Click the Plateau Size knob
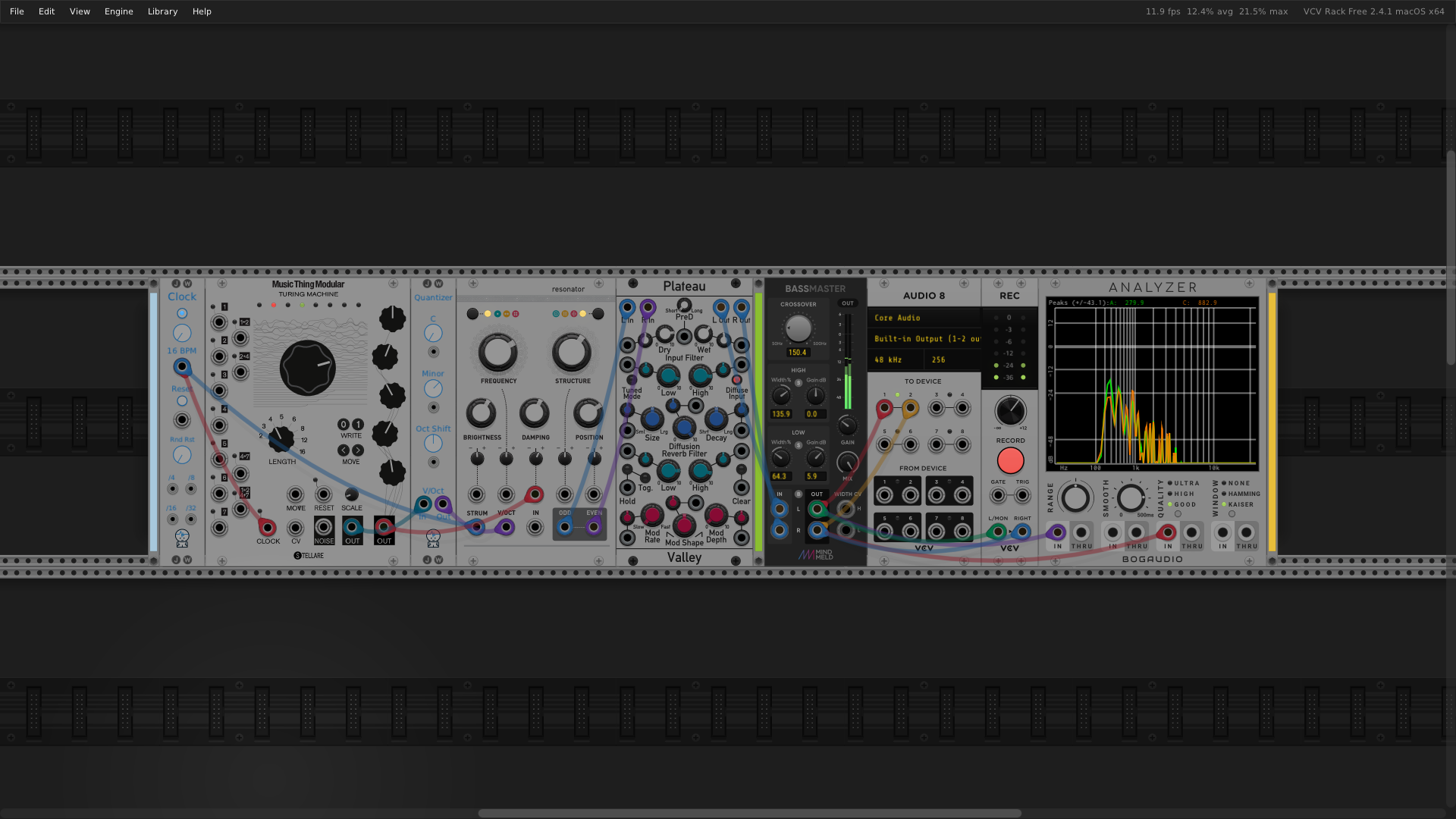The height and width of the screenshot is (819, 1456). (652, 419)
